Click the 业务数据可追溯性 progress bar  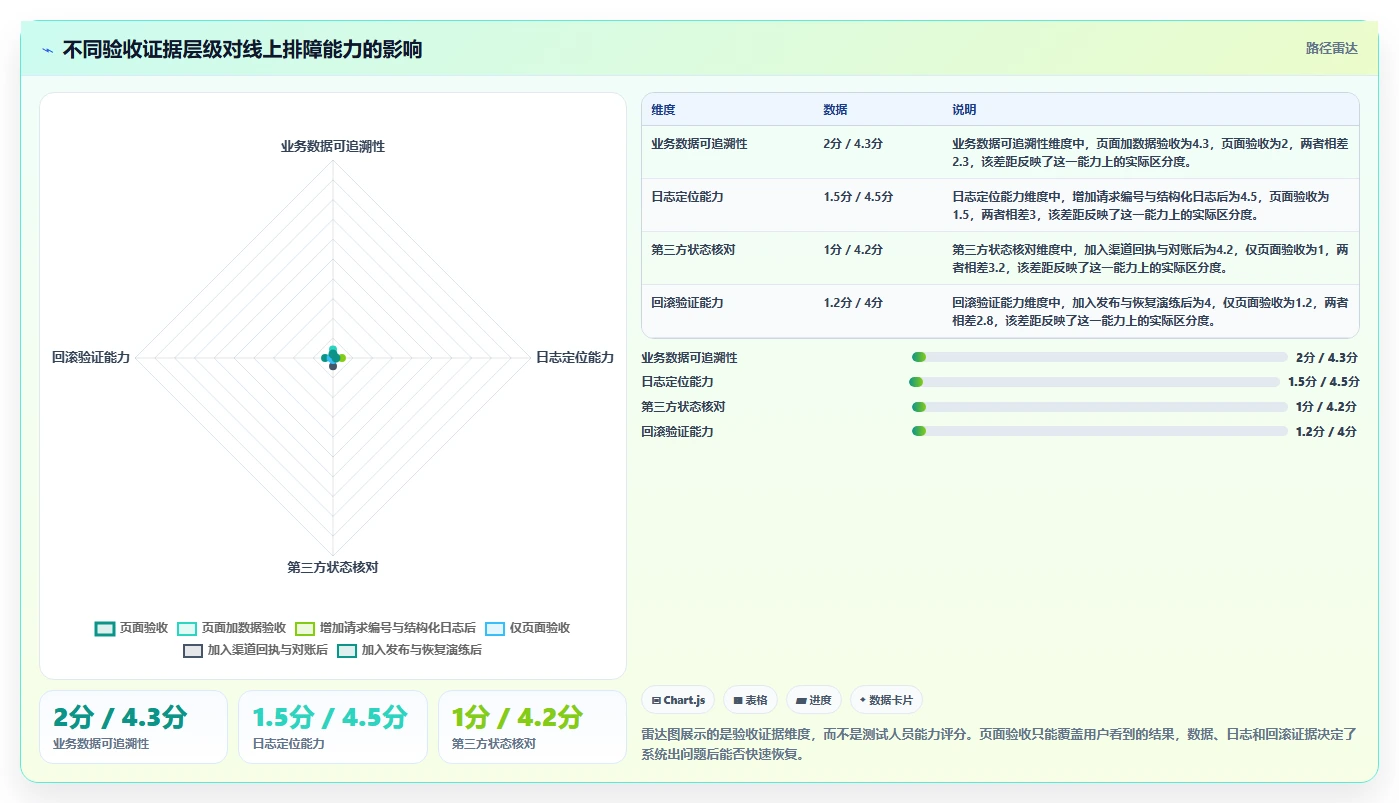point(1100,357)
